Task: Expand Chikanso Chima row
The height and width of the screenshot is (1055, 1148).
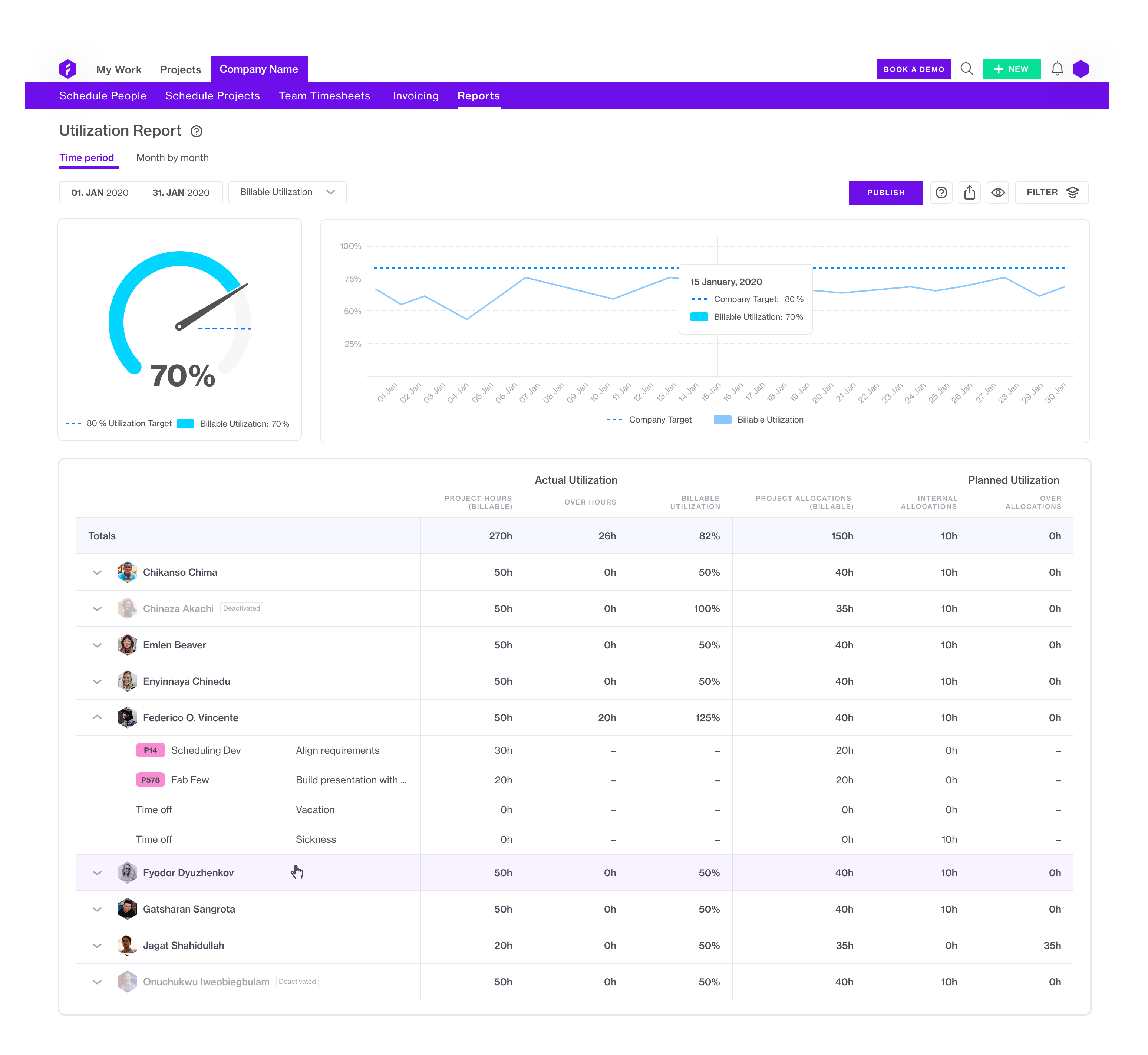Action: pyautogui.click(x=97, y=572)
